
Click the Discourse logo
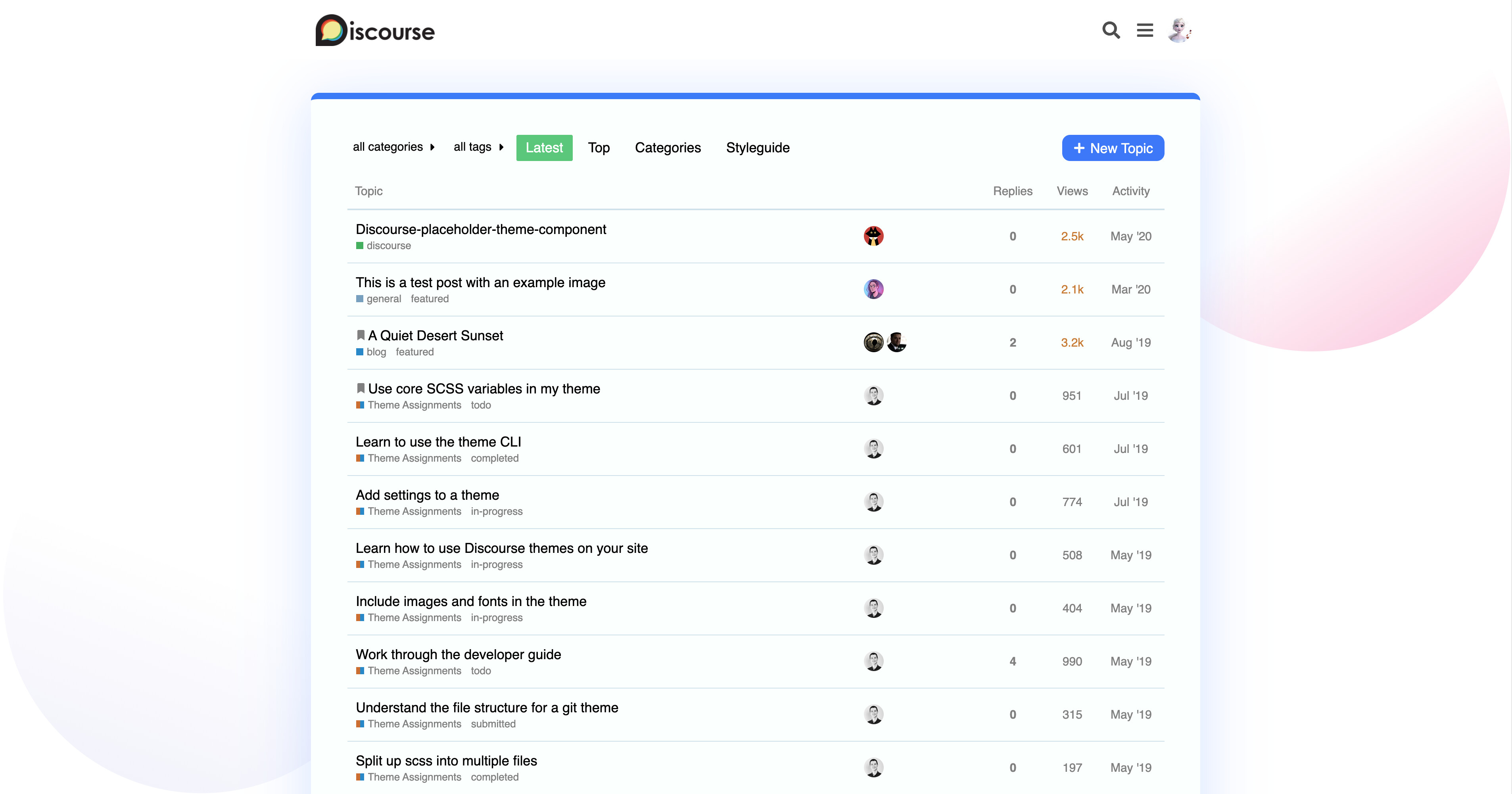point(375,31)
